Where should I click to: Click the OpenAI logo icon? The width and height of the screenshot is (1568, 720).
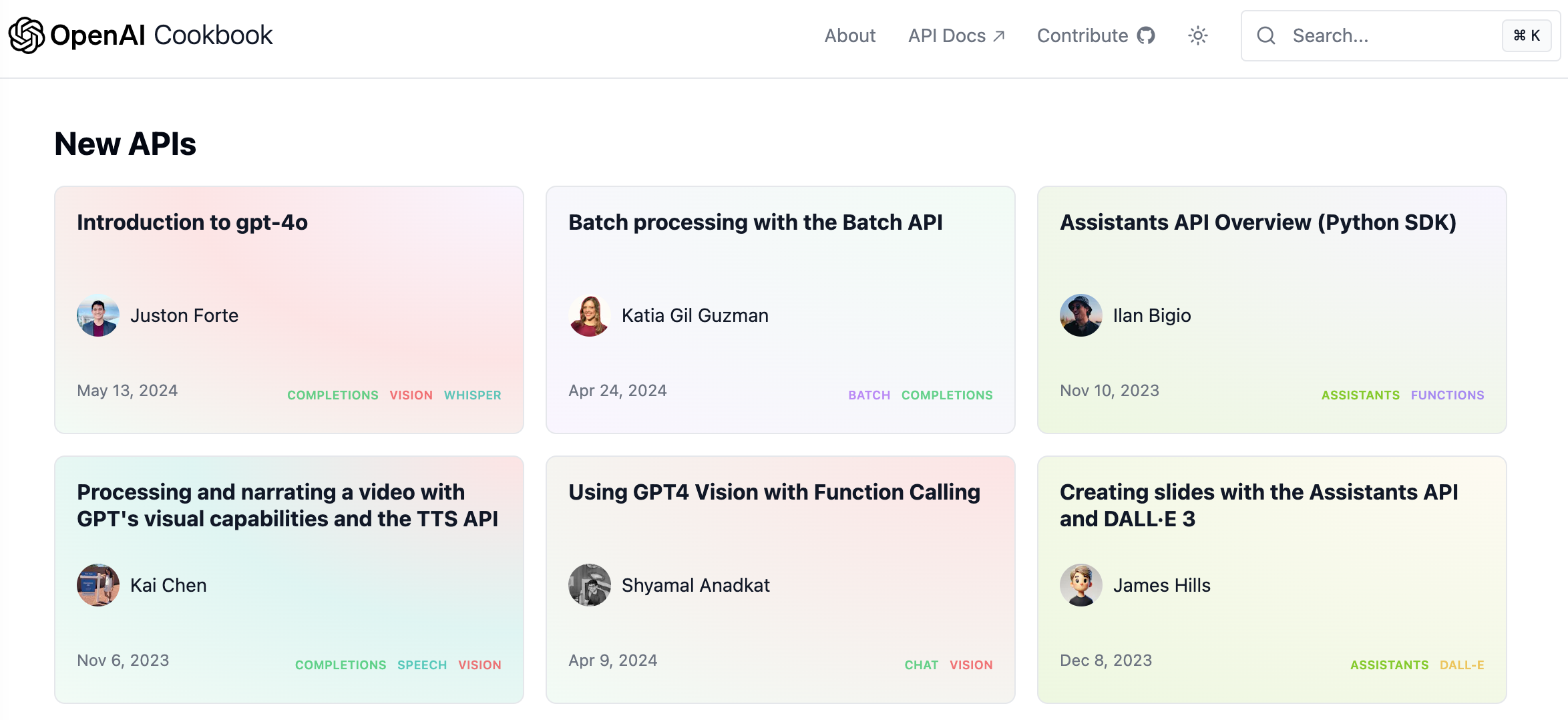(x=26, y=35)
